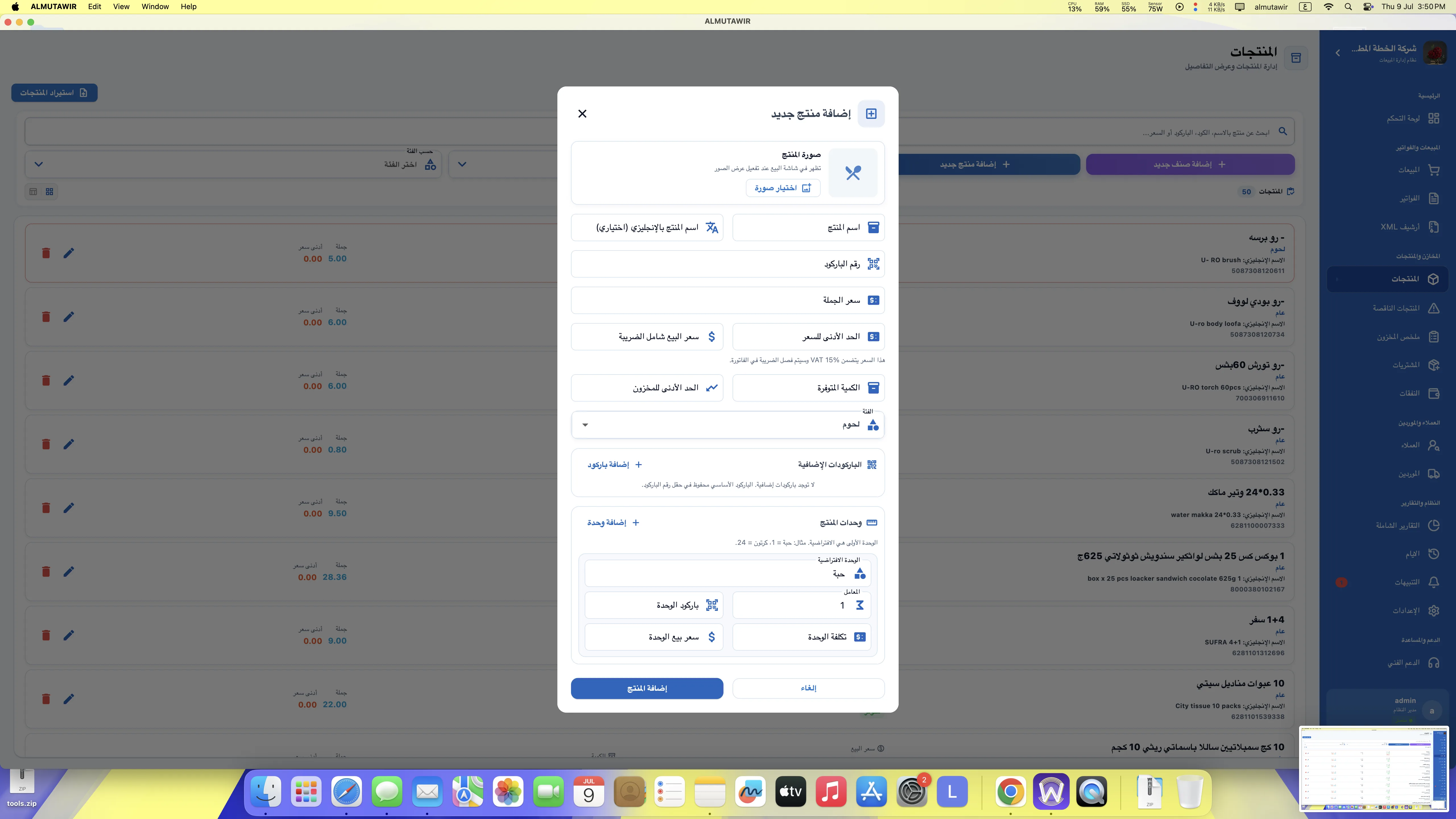The height and width of the screenshot is (819, 1456).
Task: Switch to grid view icon
Action: point(50,192)
